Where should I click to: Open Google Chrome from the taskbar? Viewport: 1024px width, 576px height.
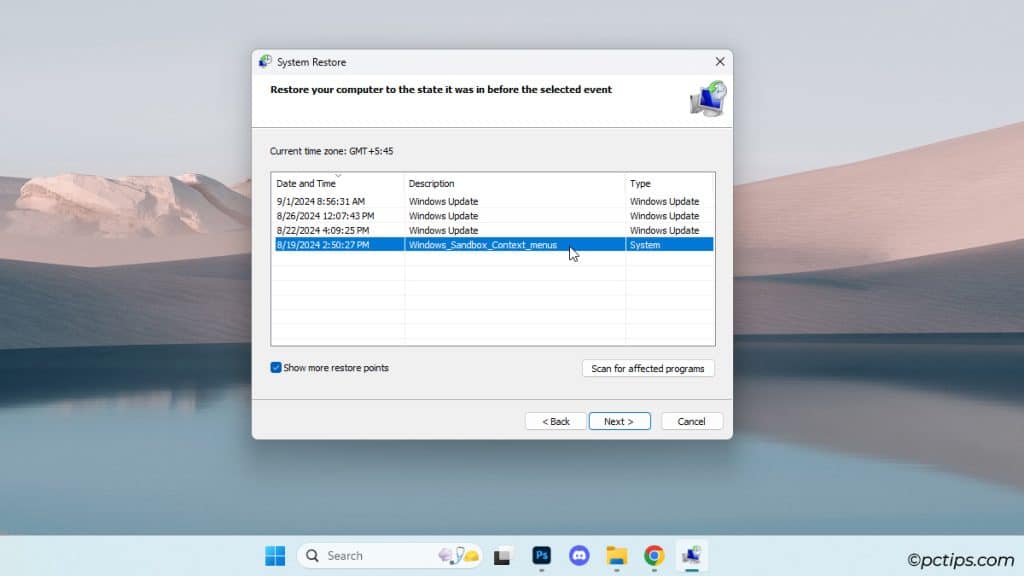pyautogui.click(x=654, y=556)
